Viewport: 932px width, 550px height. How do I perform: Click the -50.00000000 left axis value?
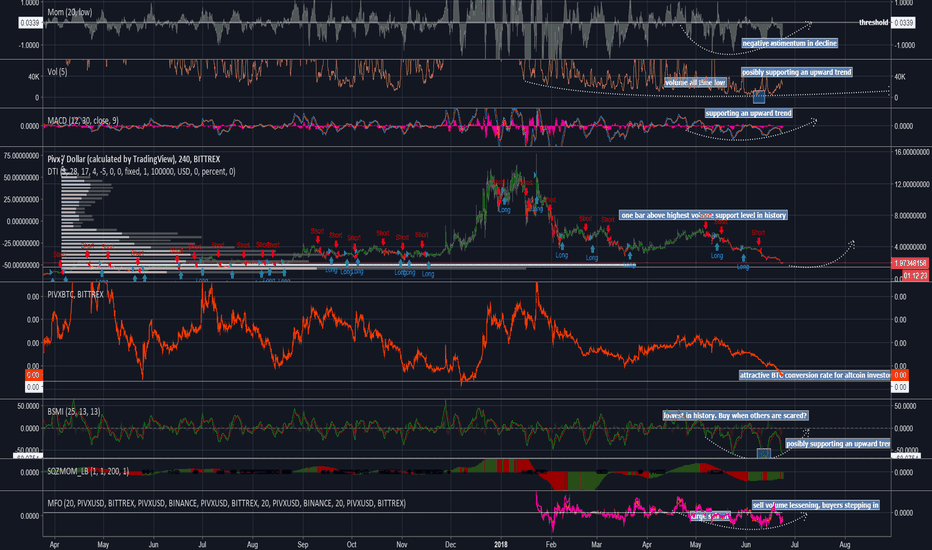[21, 265]
